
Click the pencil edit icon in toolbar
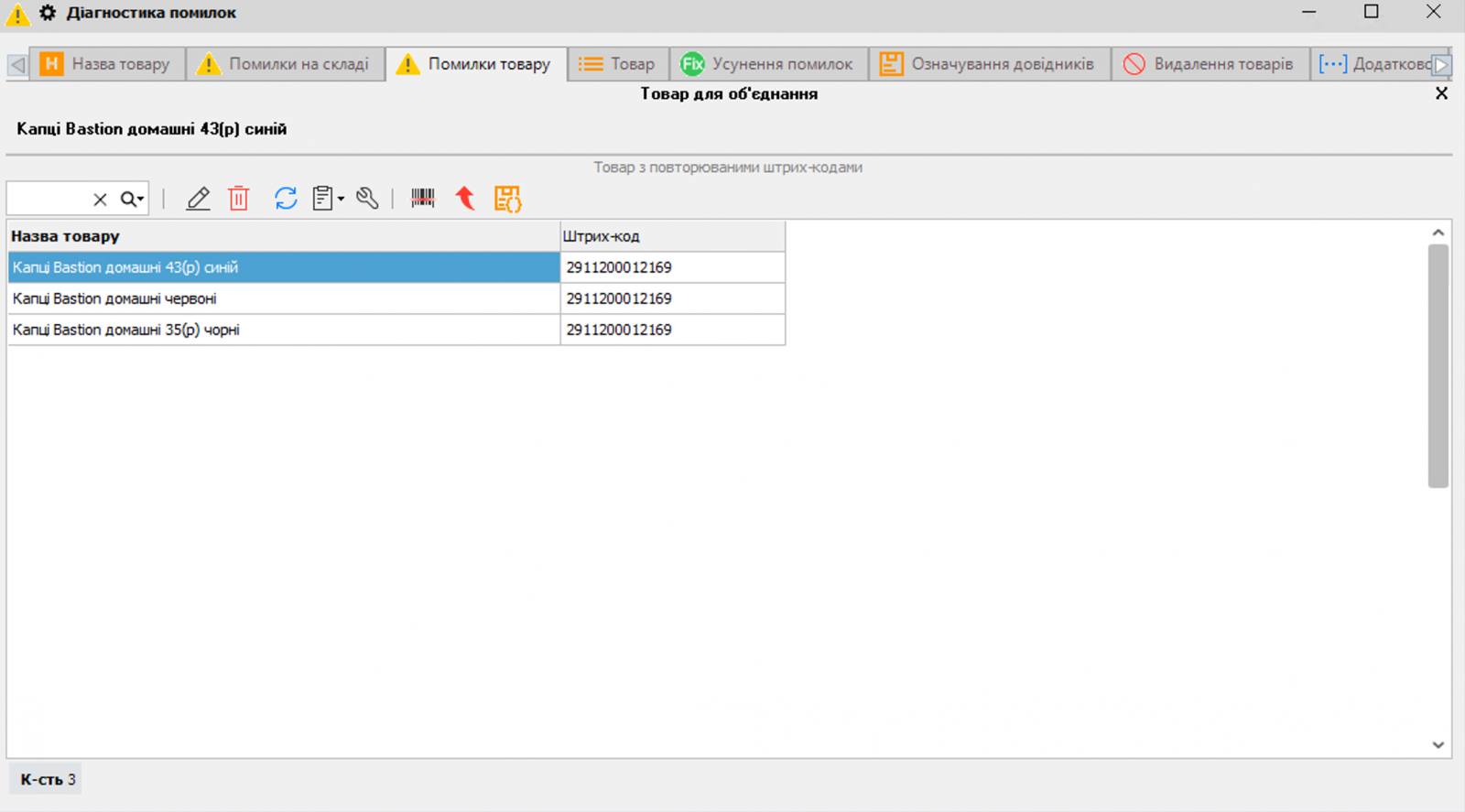click(198, 199)
